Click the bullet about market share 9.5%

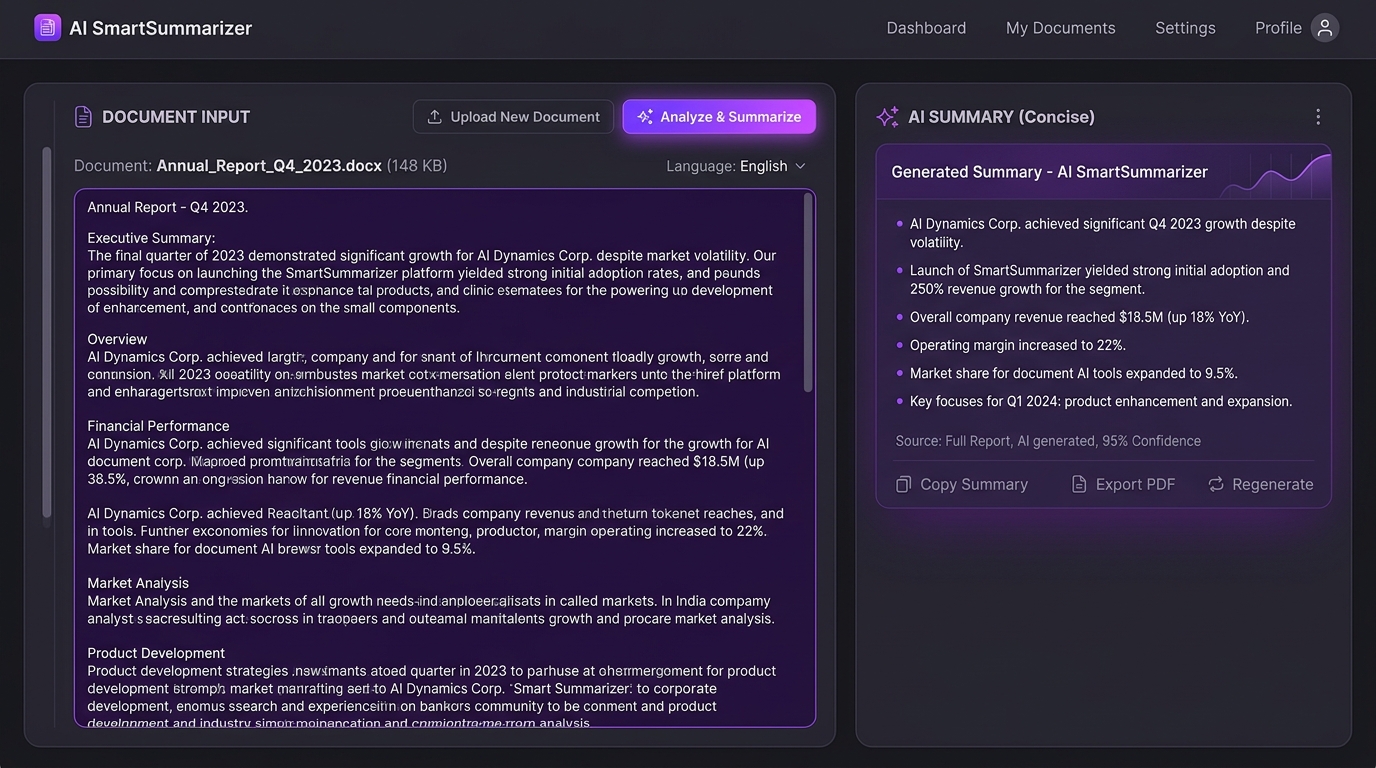[x=1074, y=373]
